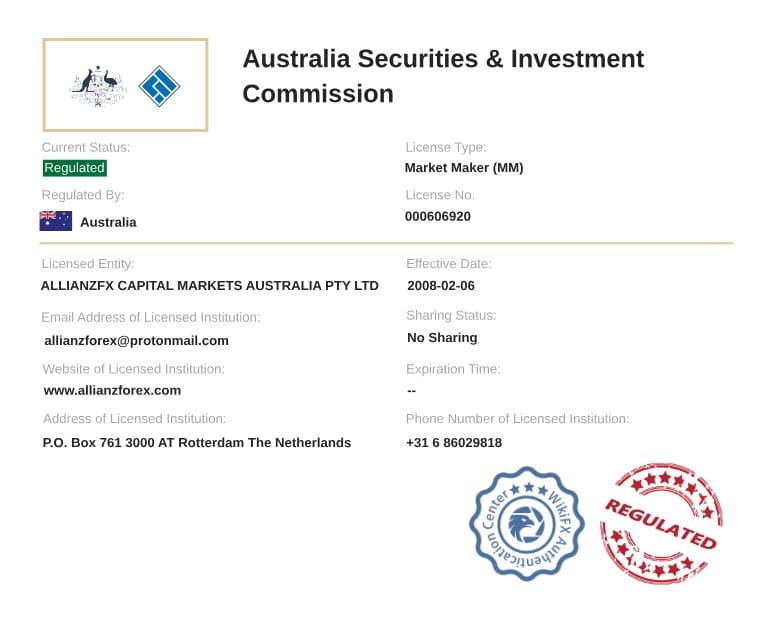Click the No Sharing status value
This screenshot has width=776, height=620.
tap(442, 337)
